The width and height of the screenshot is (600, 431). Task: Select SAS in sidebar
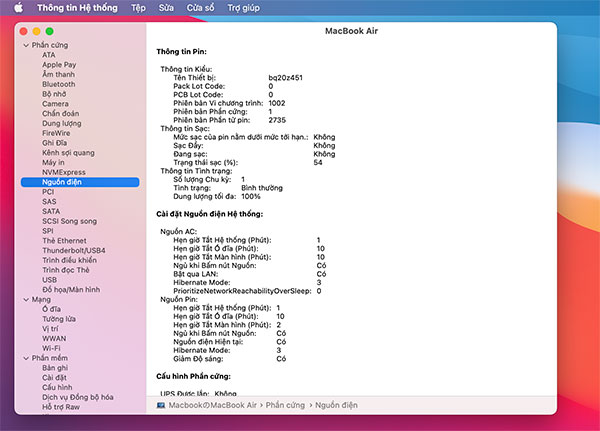click(x=49, y=202)
